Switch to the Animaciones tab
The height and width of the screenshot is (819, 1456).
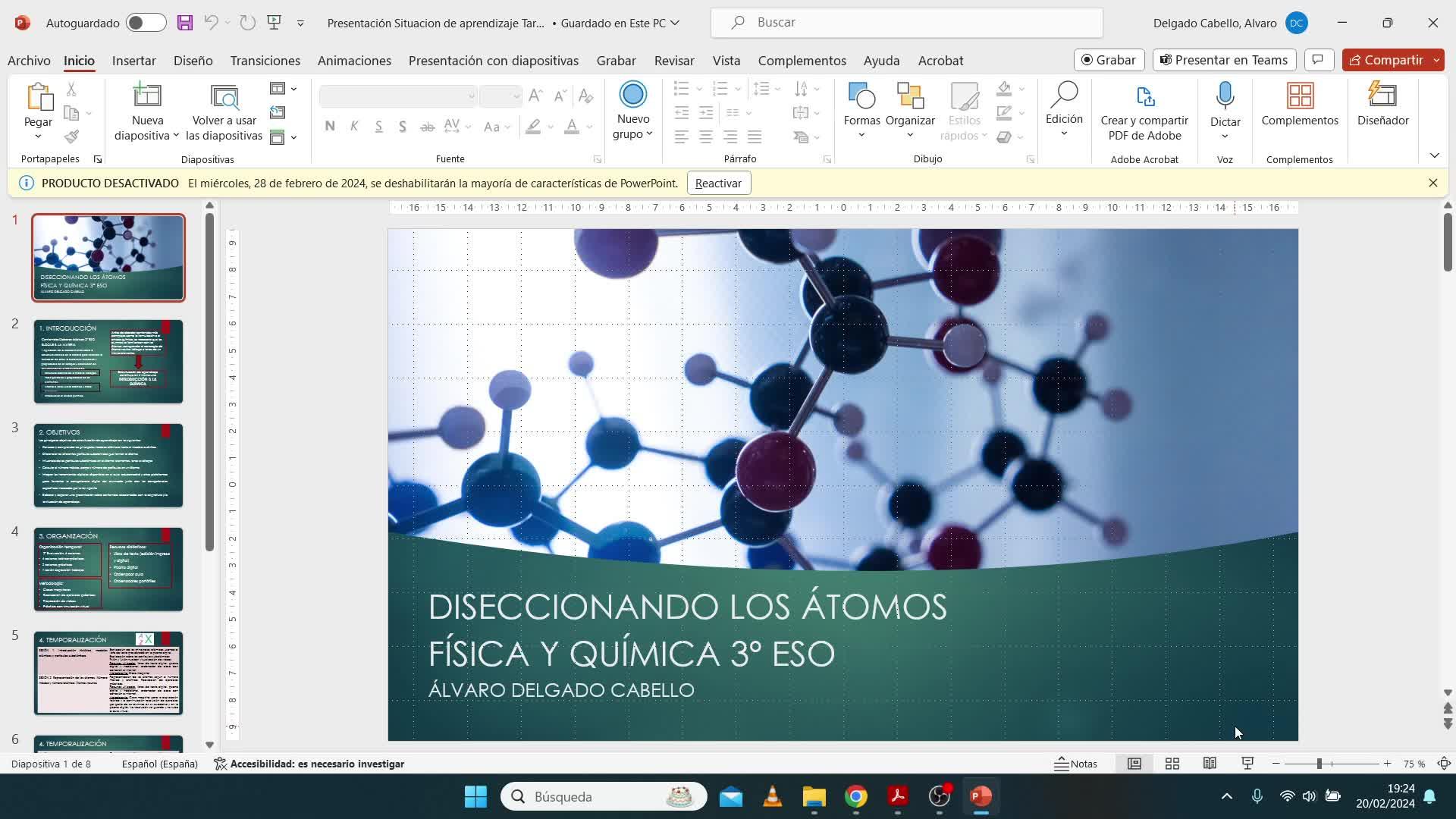(x=354, y=61)
